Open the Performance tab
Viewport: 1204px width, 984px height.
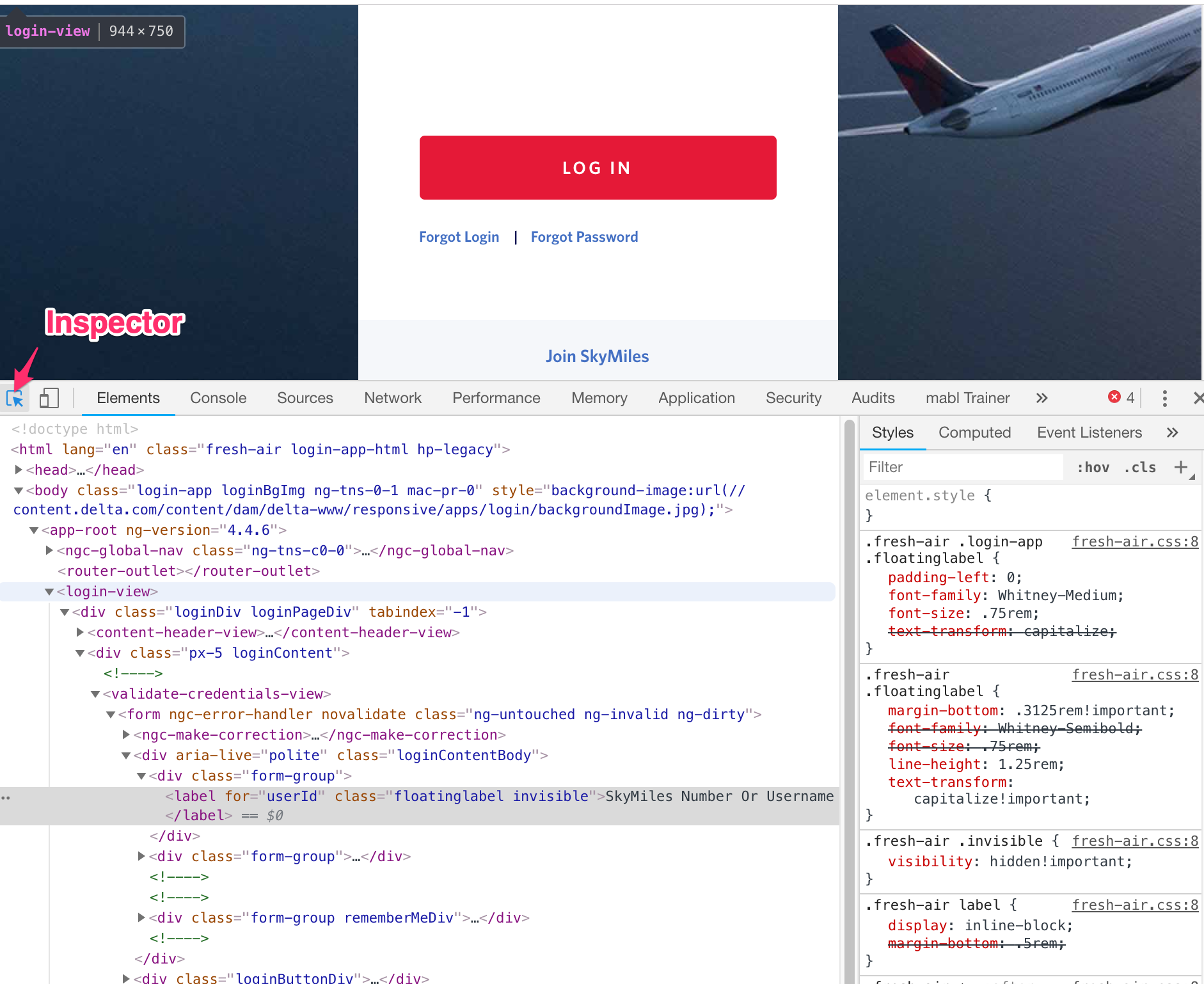(x=496, y=398)
